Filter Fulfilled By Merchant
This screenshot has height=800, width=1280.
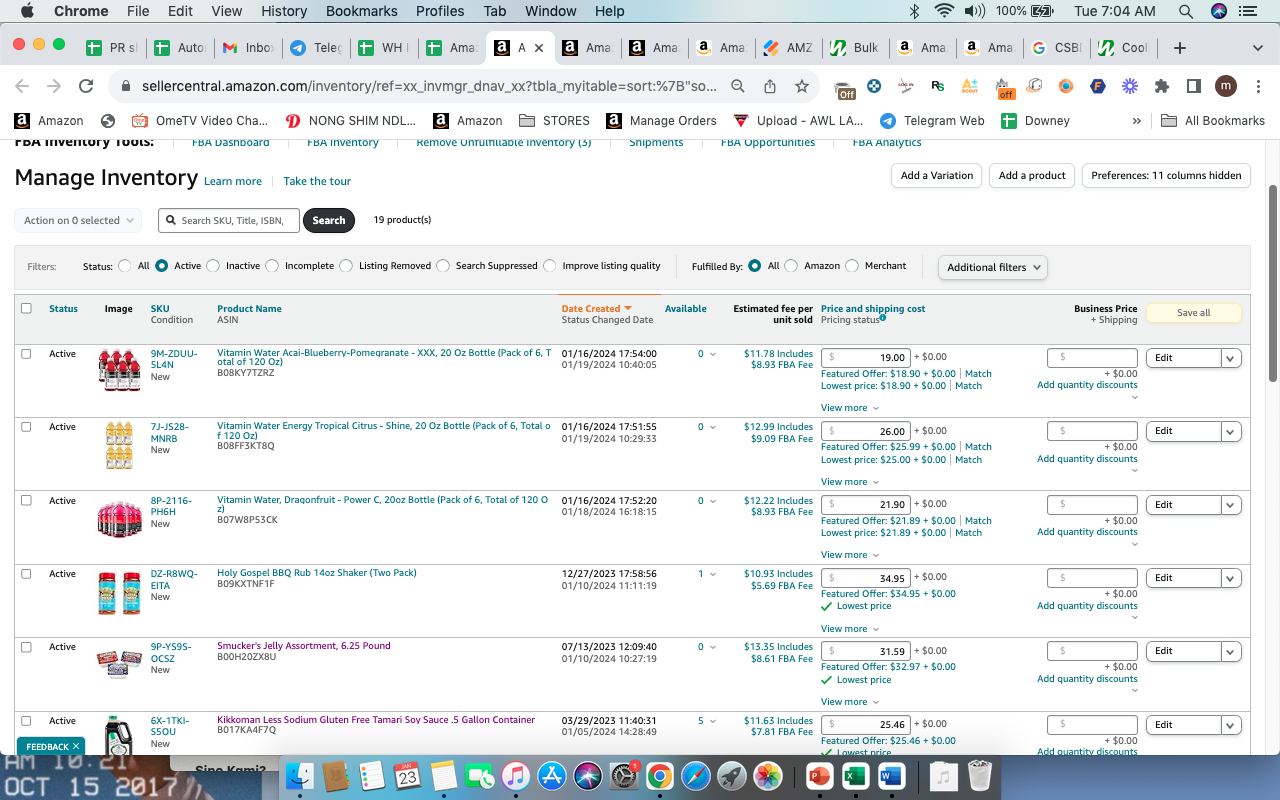point(852,266)
